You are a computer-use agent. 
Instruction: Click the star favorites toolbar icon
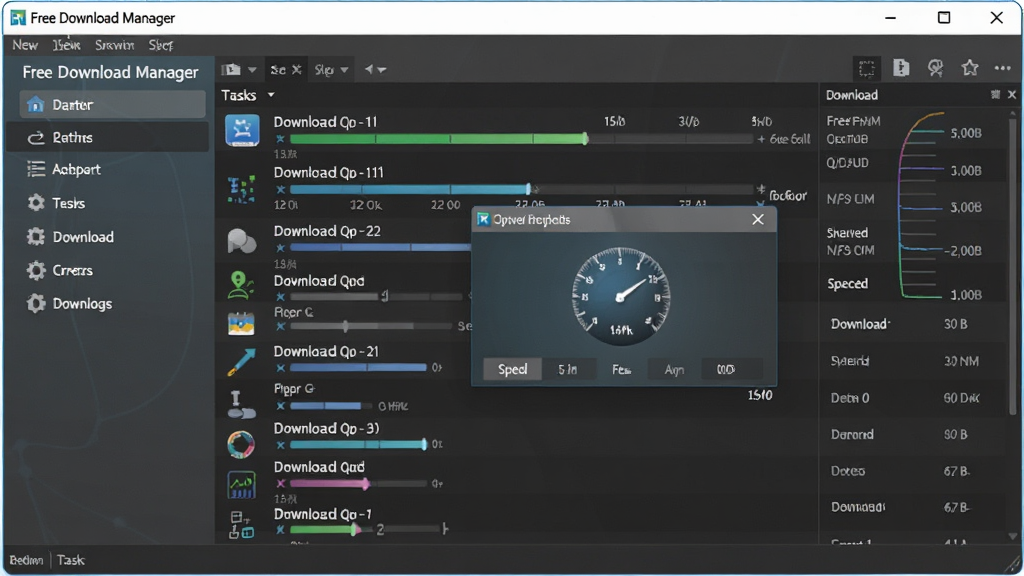pyautogui.click(x=970, y=68)
